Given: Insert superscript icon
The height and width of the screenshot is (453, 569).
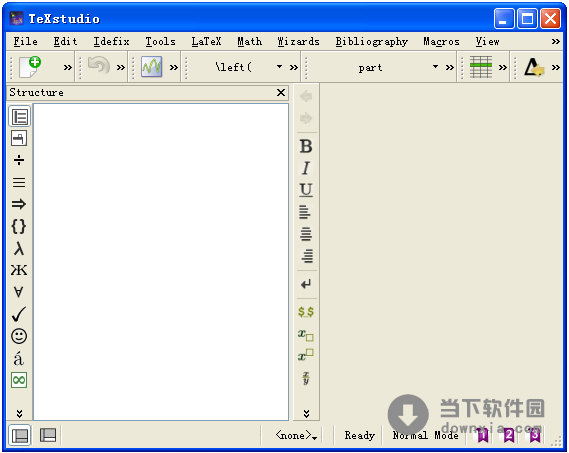Looking at the screenshot, I should pyautogui.click(x=306, y=355).
